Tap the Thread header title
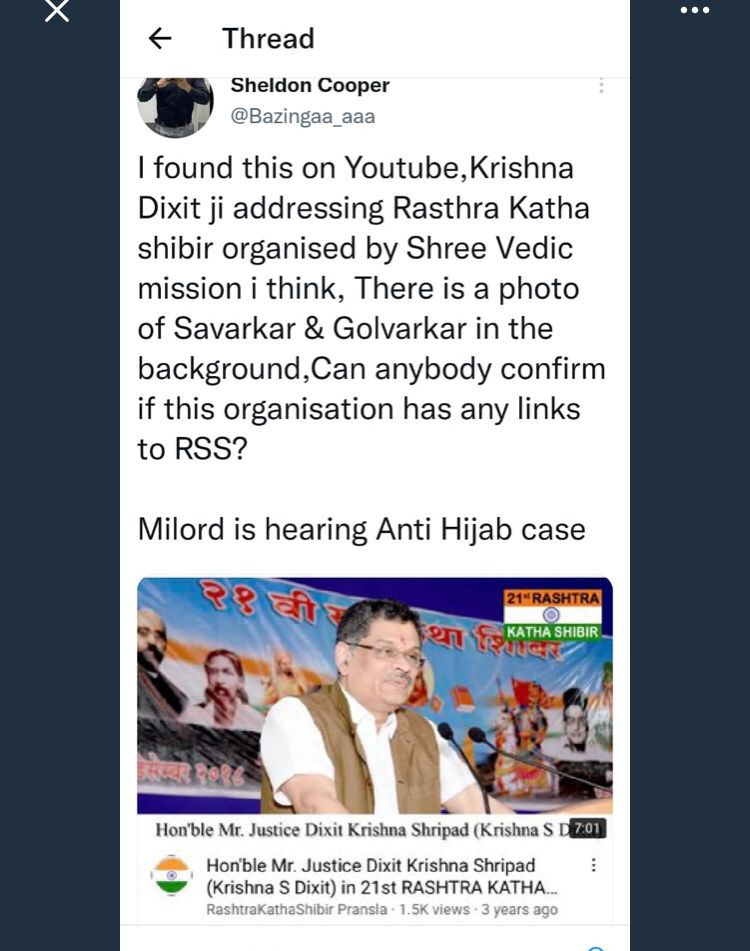Screen dimensions: 750x951 pyautogui.click(x=268, y=39)
